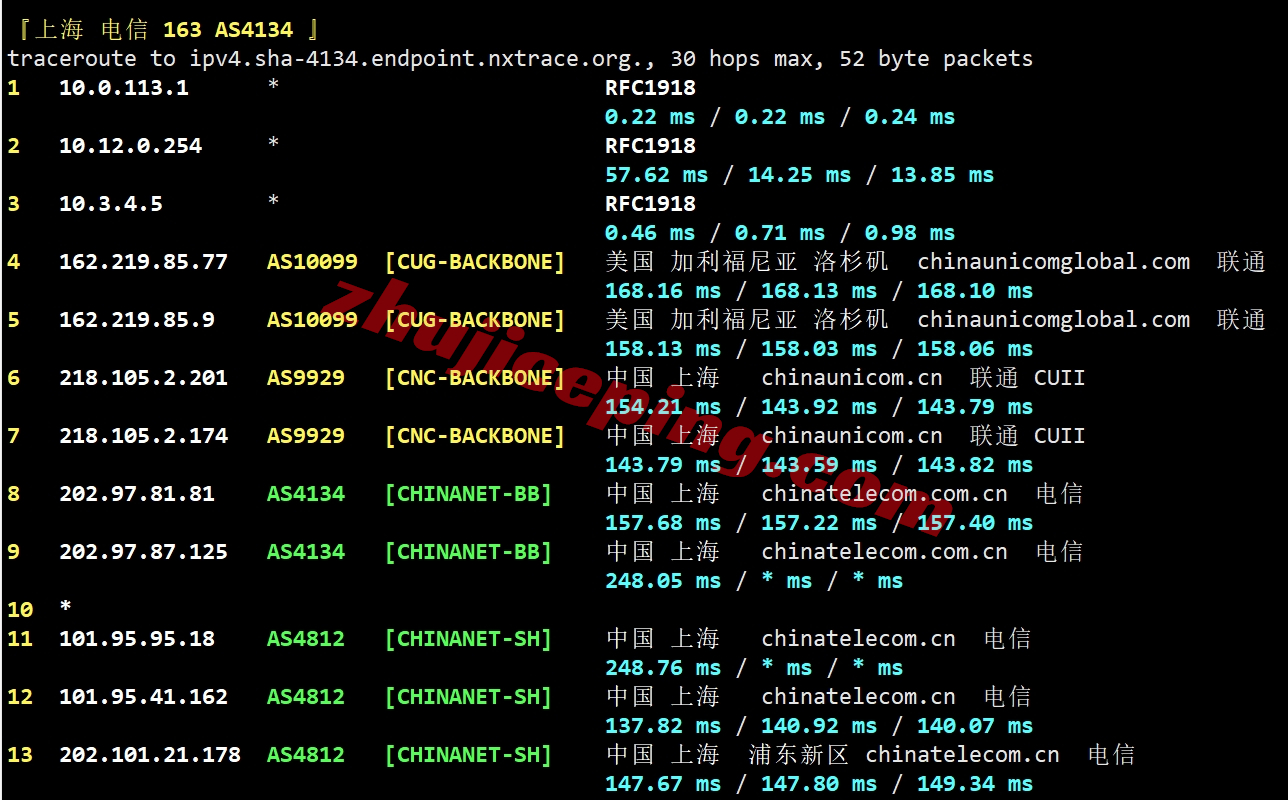Select hop IP address 162.219.85.77
Image resolution: width=1288 pixels, height=800 pixels.
click(x=144, y=262)
